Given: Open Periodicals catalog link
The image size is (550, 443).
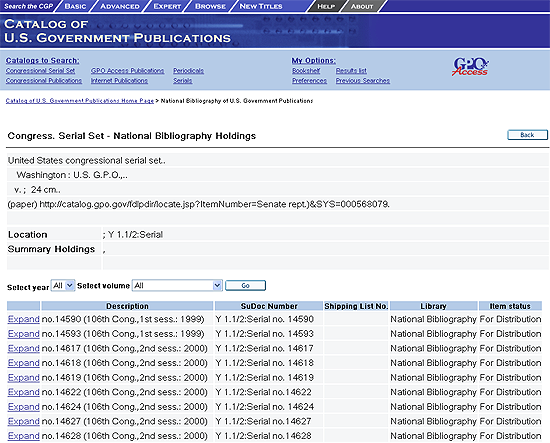Looking at the screenshot, I should 188,71.
